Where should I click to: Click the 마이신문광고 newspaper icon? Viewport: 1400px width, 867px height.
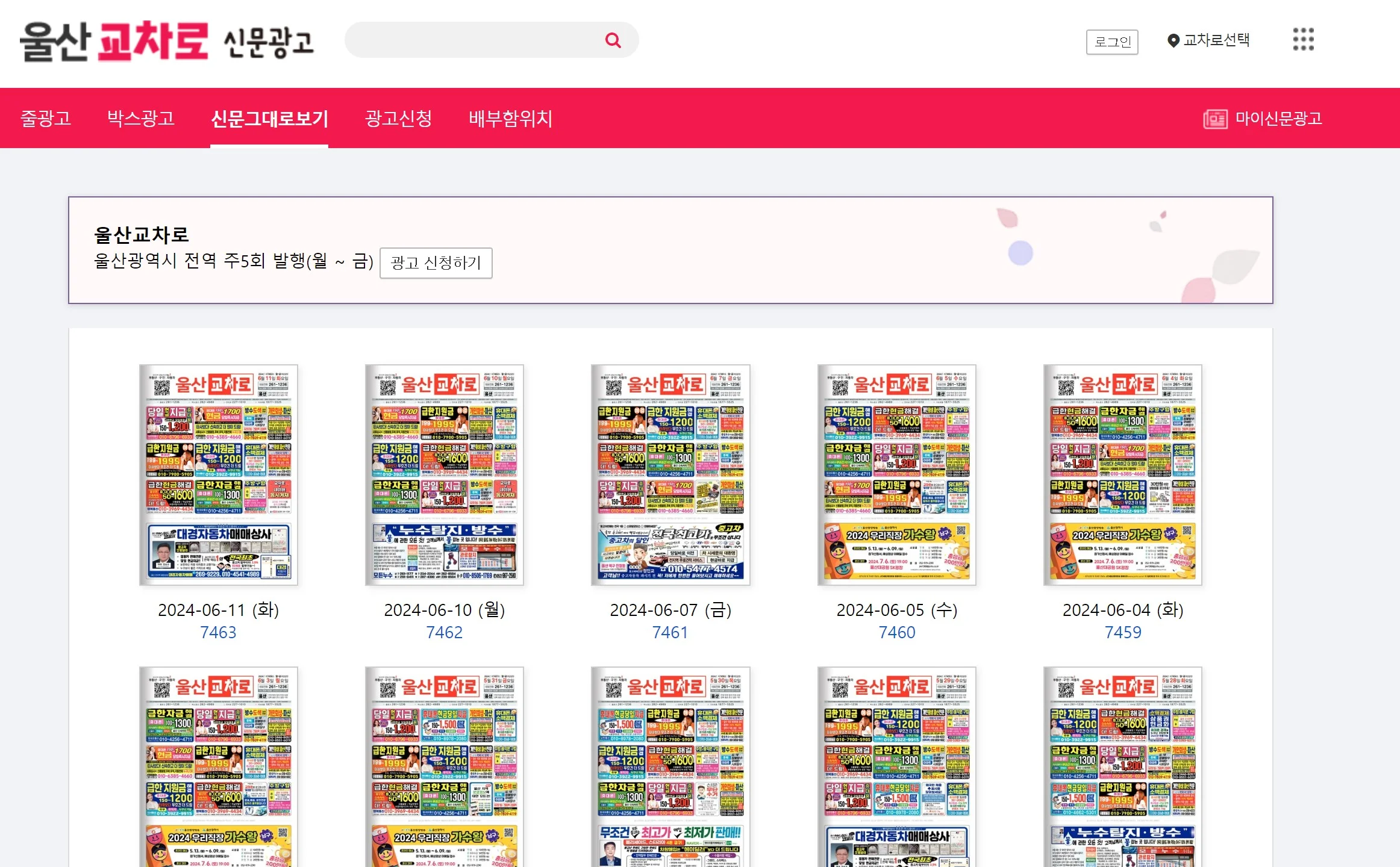[x=1214, y=119]
